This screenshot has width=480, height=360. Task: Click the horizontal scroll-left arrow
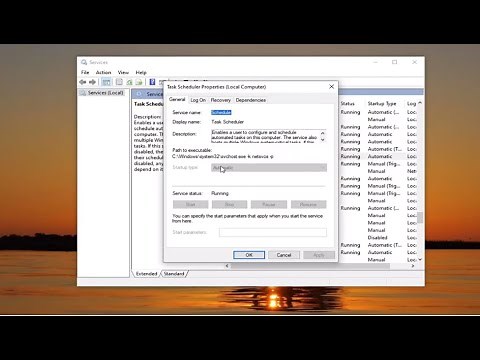pos(227,266)
